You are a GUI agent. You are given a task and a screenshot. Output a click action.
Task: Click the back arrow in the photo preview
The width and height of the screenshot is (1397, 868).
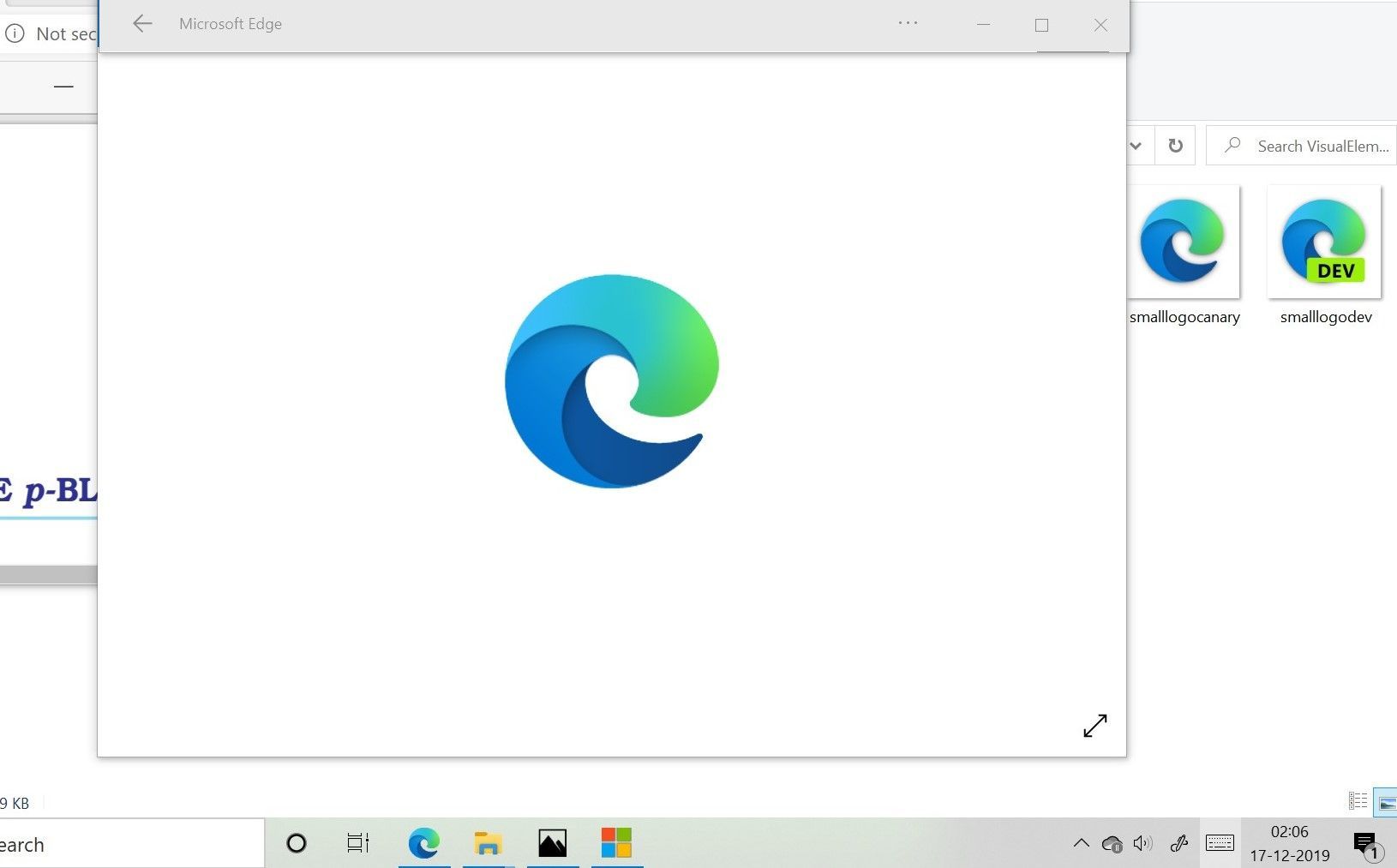142,23
